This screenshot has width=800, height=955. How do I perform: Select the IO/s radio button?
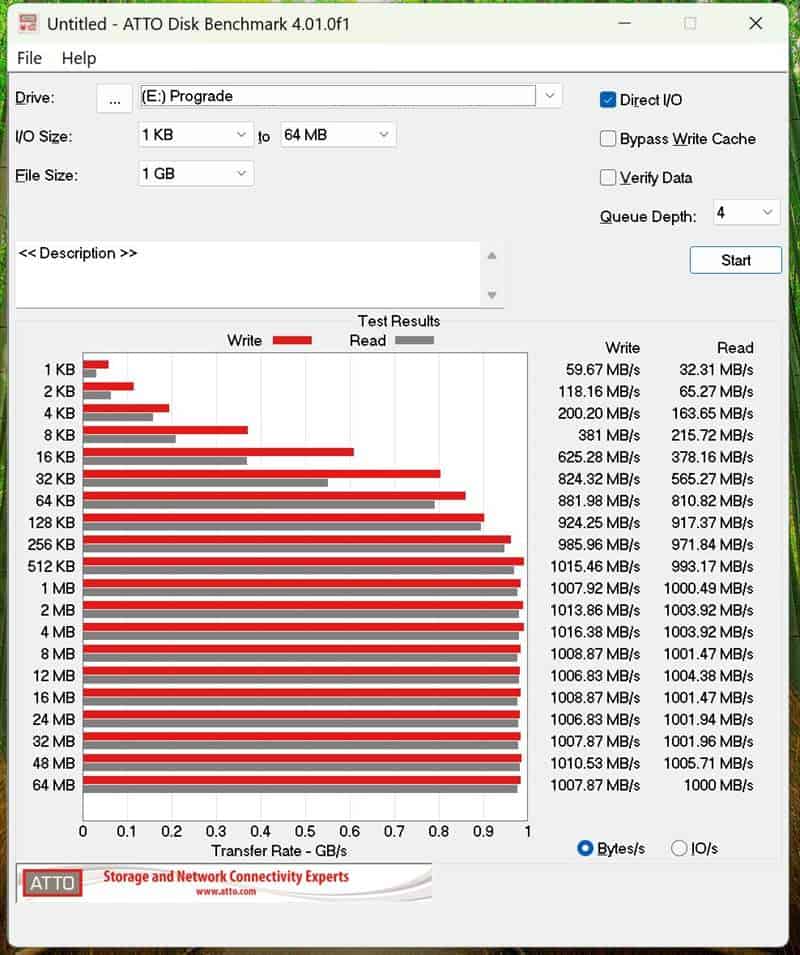pyautogui.click(x=678, y=848)
